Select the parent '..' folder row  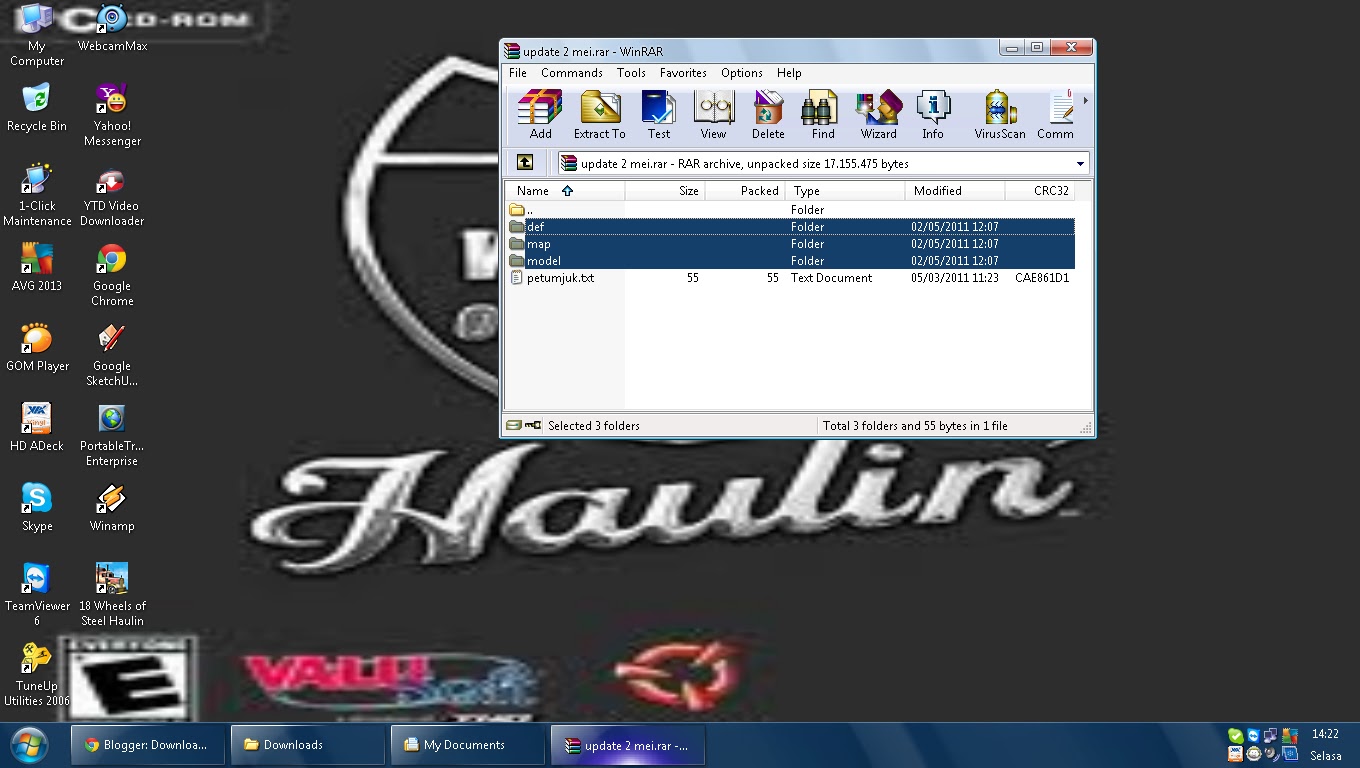point(790,210)
